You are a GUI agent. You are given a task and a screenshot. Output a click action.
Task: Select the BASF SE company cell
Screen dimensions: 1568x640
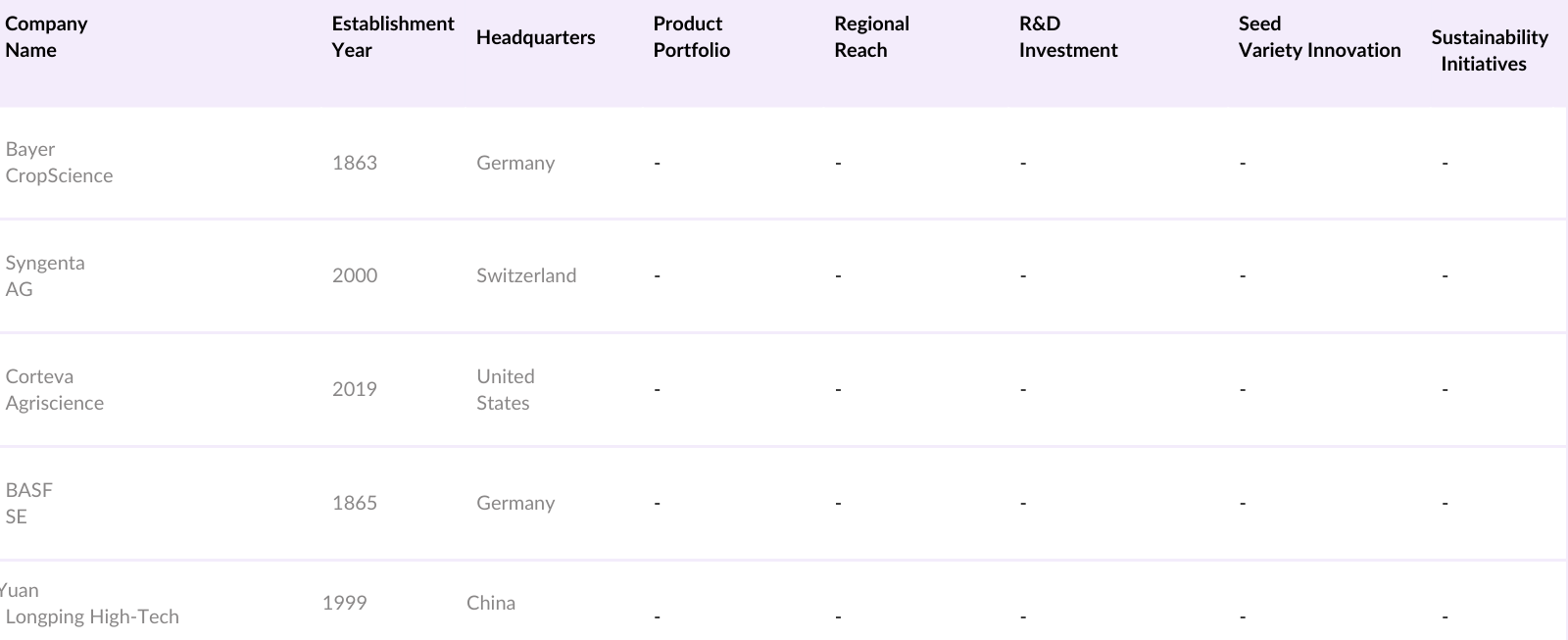28,503
